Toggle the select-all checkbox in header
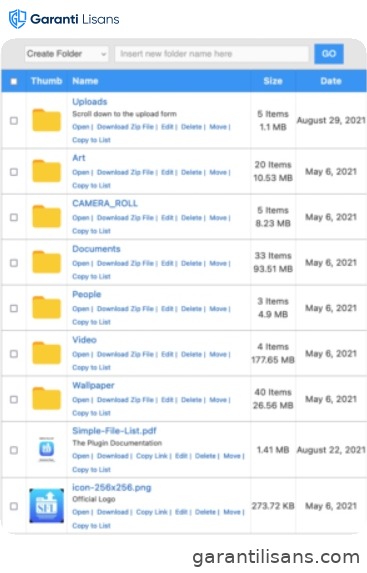The width and height of the screenshot is (367, 573). [x=14, y=81]
